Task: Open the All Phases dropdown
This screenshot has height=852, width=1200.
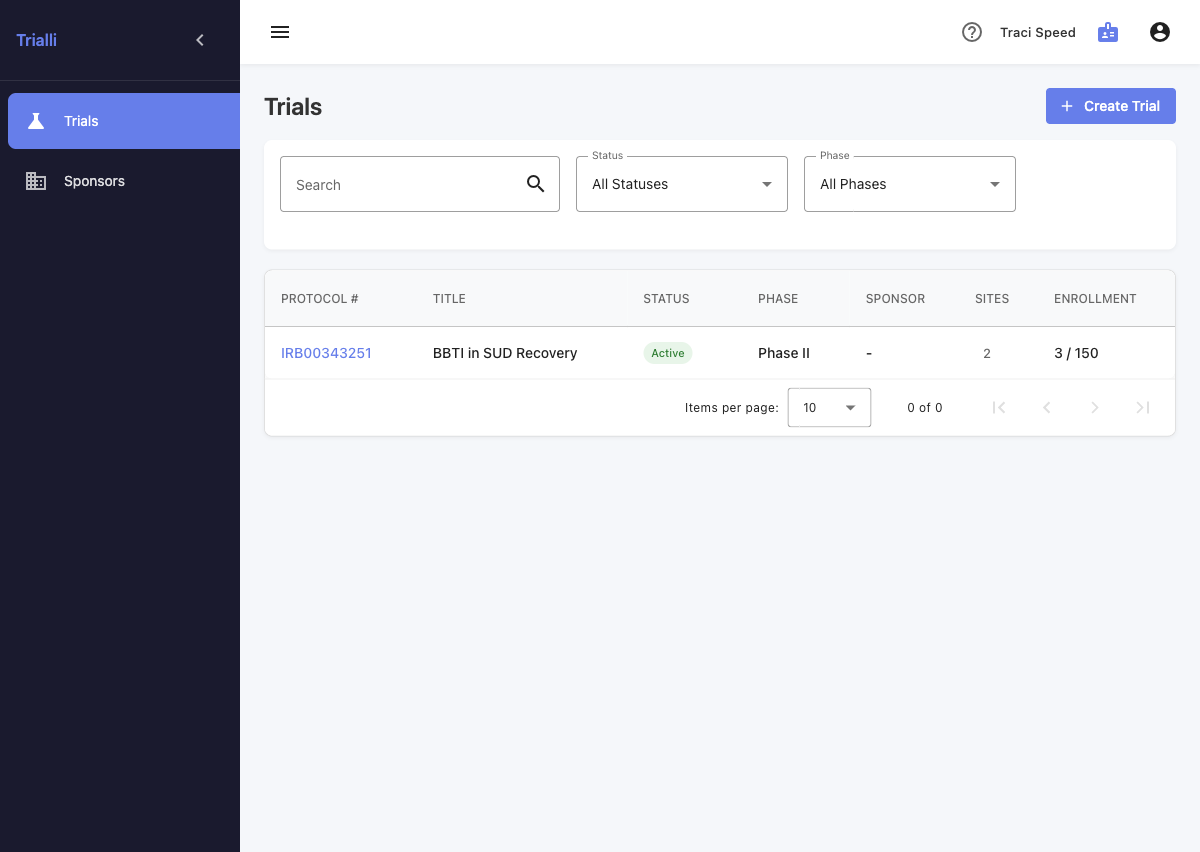Action: [x=909, y=184]
